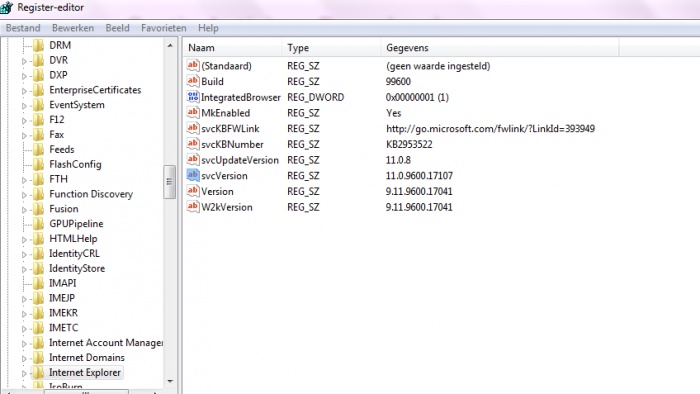Select the EventSystem tree key

(x=76, y=105)
